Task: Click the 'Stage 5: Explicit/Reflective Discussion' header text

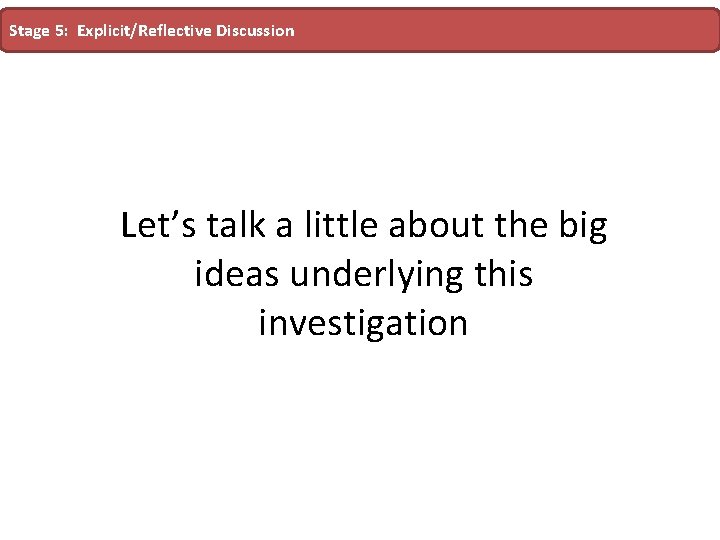Action: click(152, 31)
